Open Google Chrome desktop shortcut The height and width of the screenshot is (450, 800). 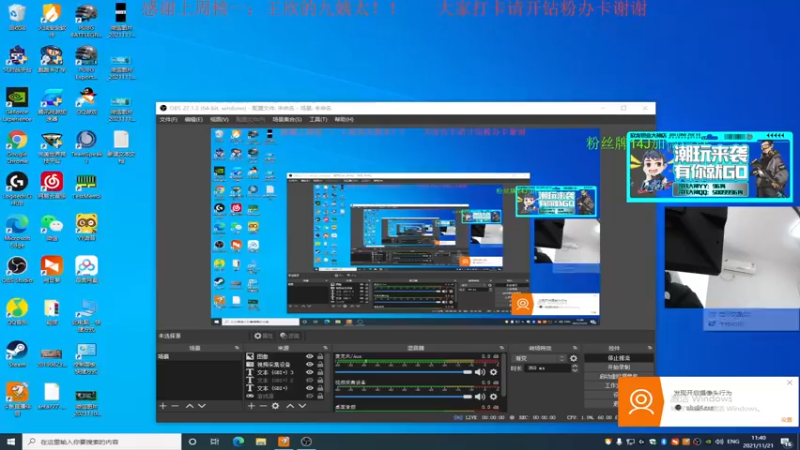(17, 147)
